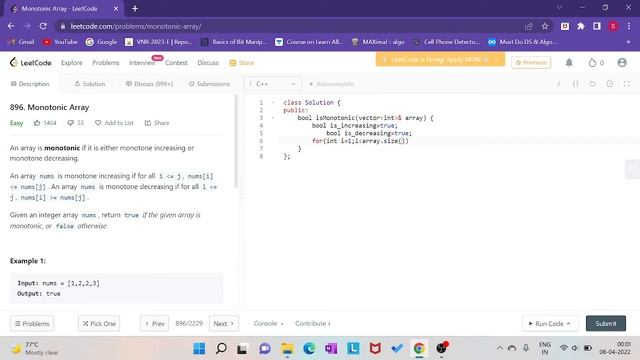This screenshot has width=640, height=360.
Task: Click the LeetCode logo
Action: pyautogui.click(x=31, y=62)
